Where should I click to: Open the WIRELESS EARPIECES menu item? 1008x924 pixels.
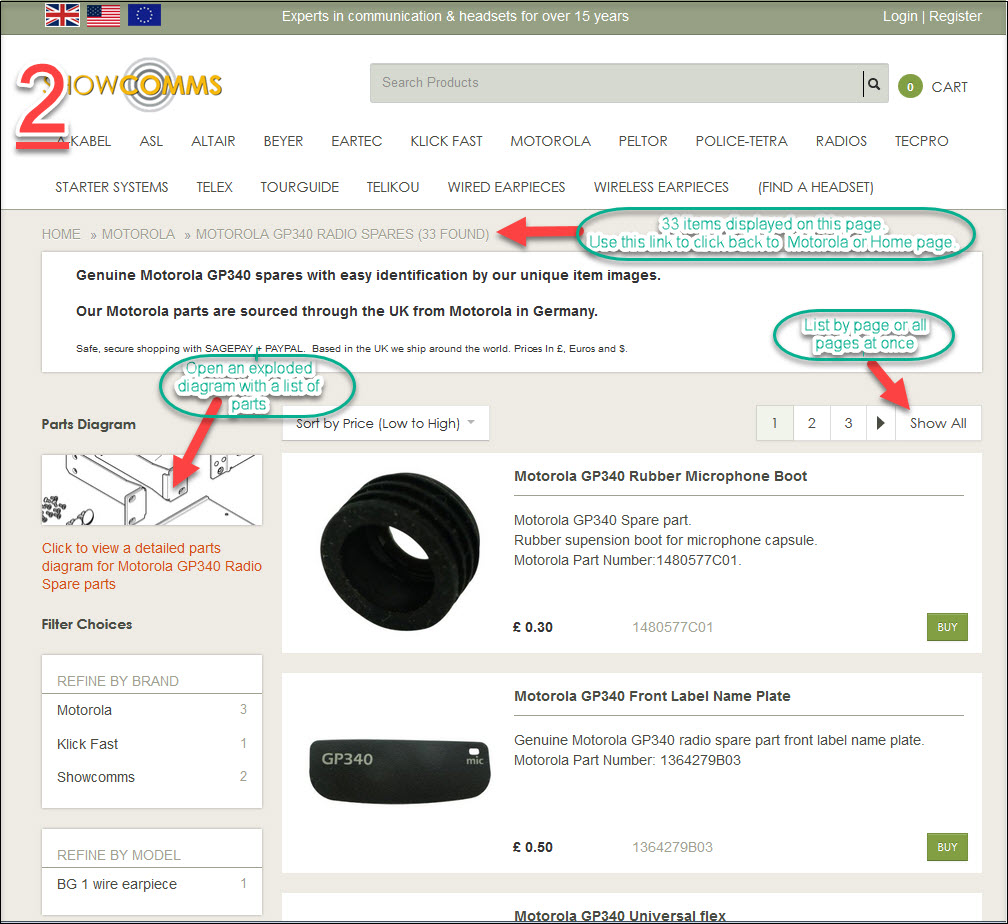pos(661,187)
